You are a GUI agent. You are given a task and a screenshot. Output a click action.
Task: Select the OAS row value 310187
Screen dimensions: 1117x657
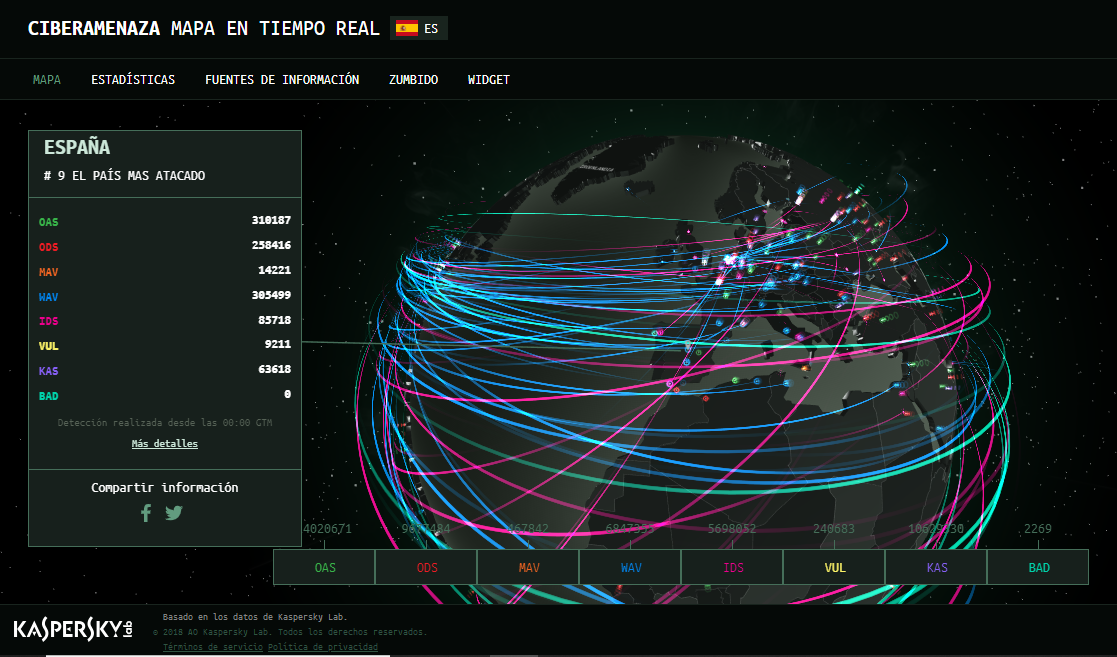click(271, 220)
